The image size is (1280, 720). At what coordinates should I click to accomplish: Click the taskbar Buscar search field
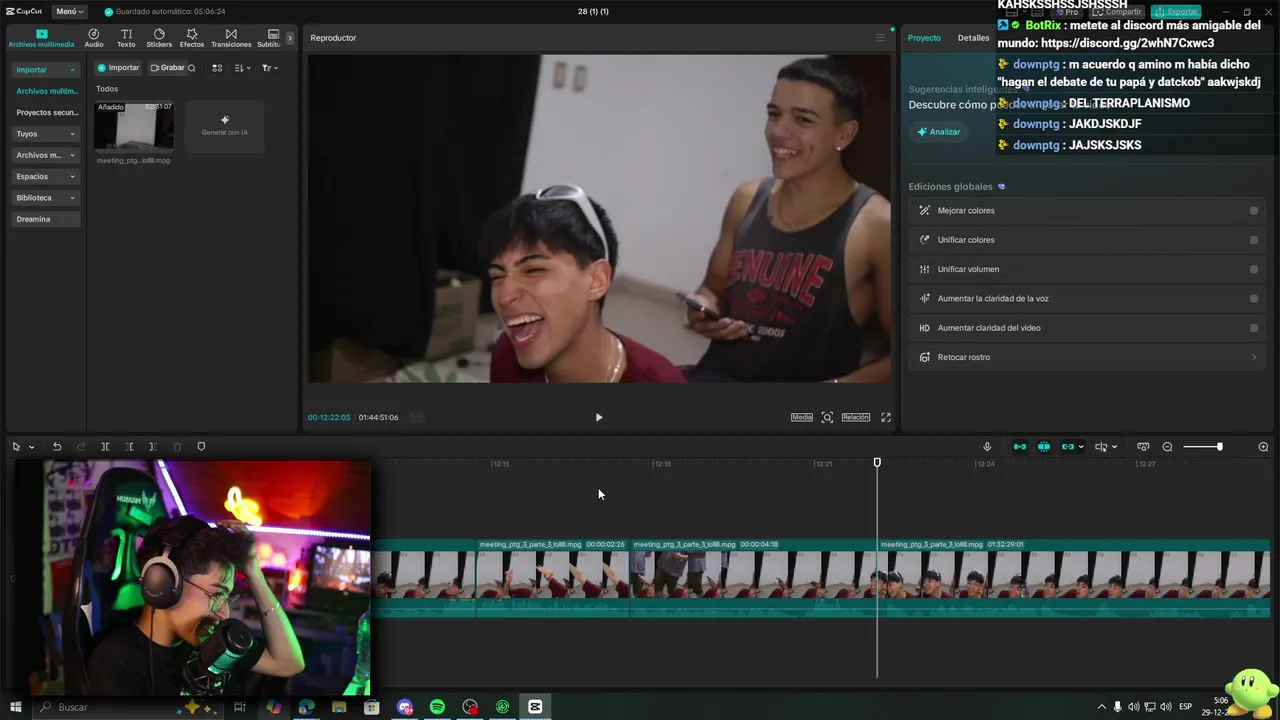tap(129, 707)
